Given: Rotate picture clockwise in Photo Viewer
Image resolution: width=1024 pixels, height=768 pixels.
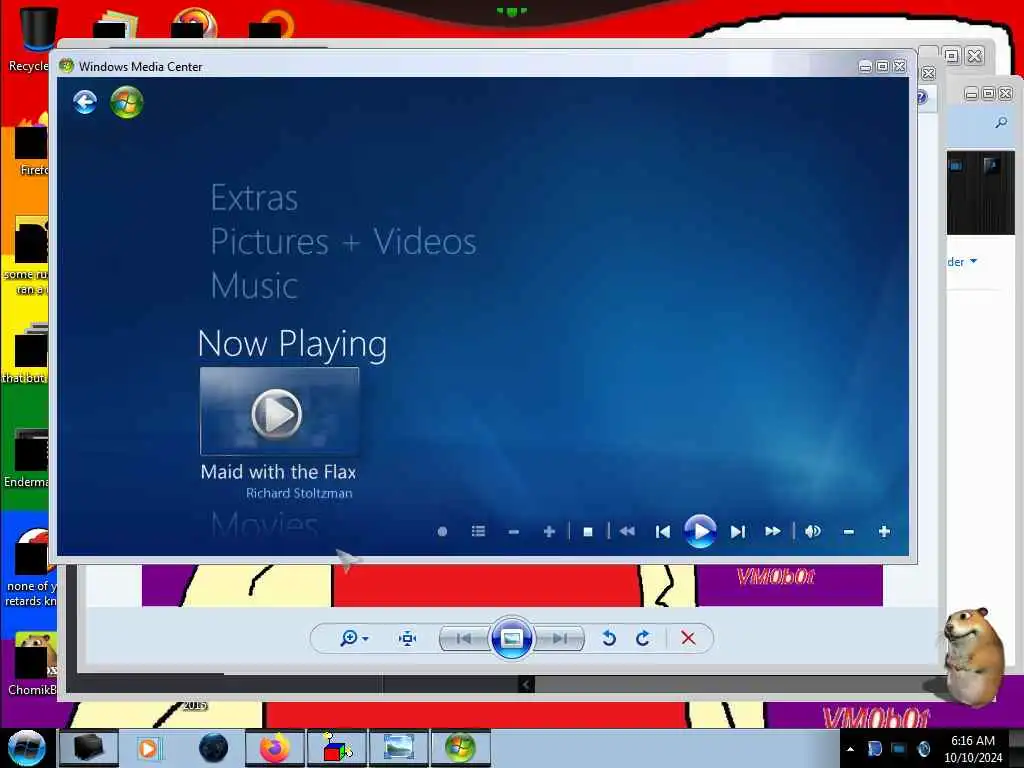Looking at the screenshot, I should 643,638.
